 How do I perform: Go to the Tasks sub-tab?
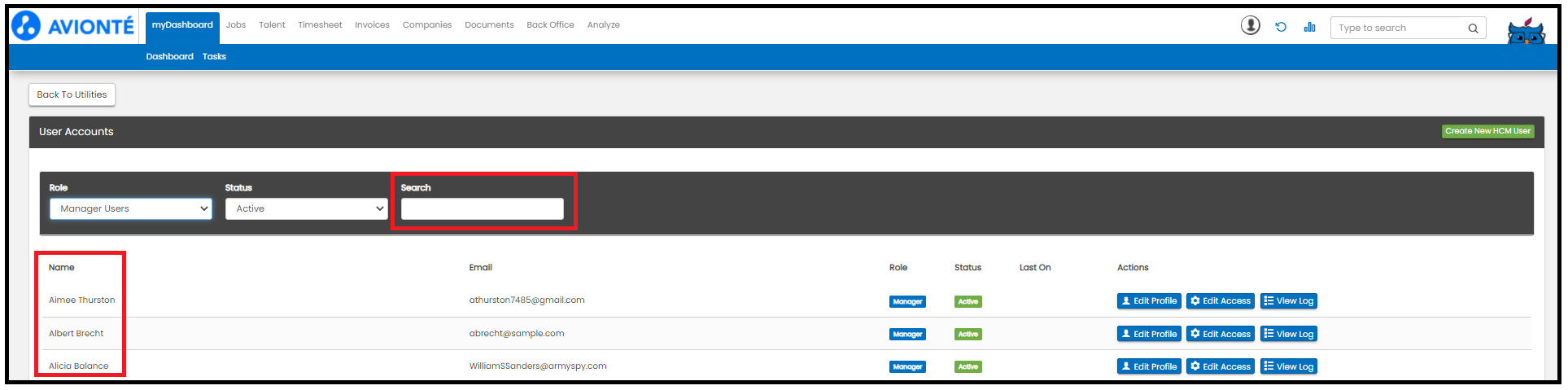[214, 57]
